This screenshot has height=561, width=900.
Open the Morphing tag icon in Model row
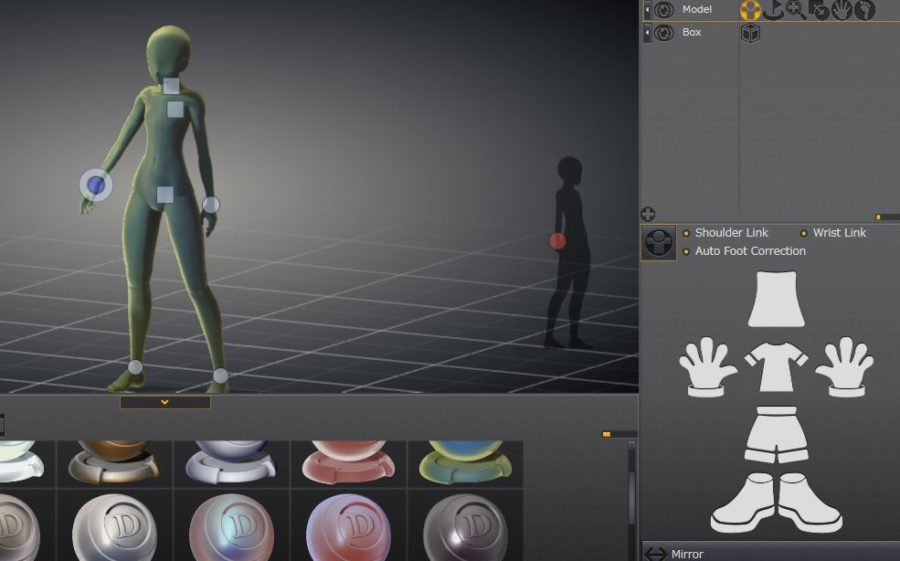click(818, 10)
